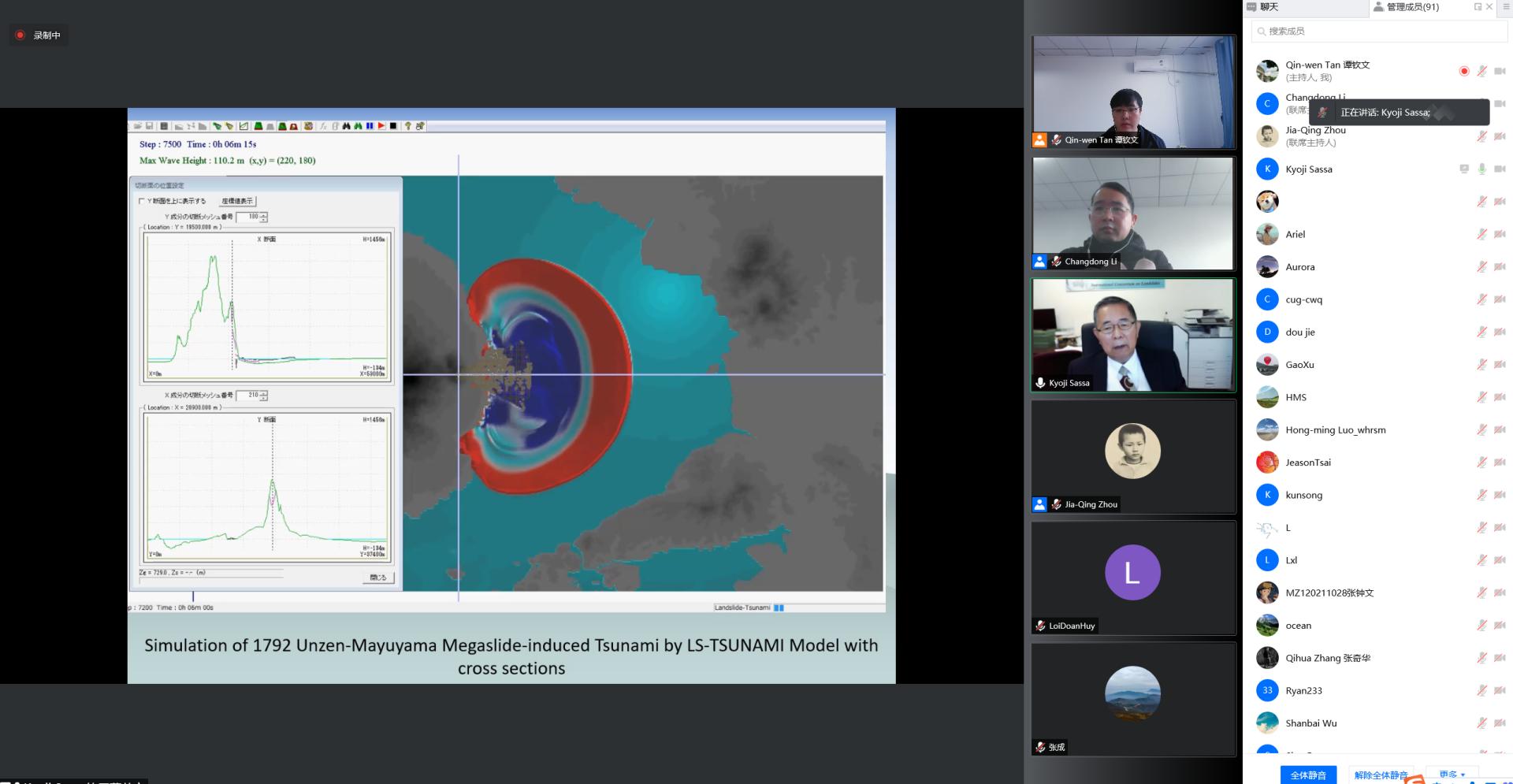The width and height of the screenshot is (1513, 784).
Task: Click 解除全体静音 to unmute everyone
Action: click(1381, 775)
